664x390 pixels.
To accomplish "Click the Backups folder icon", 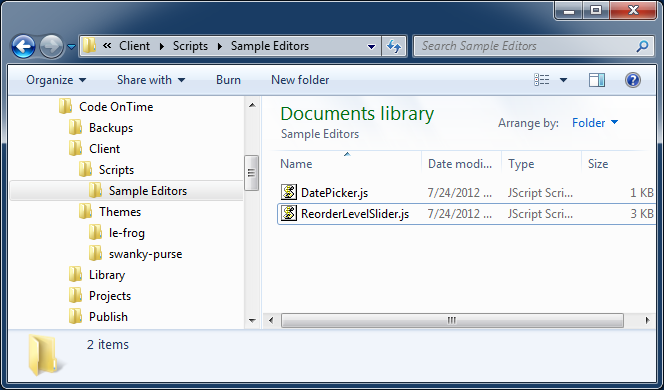I will [x=75, y=127].
